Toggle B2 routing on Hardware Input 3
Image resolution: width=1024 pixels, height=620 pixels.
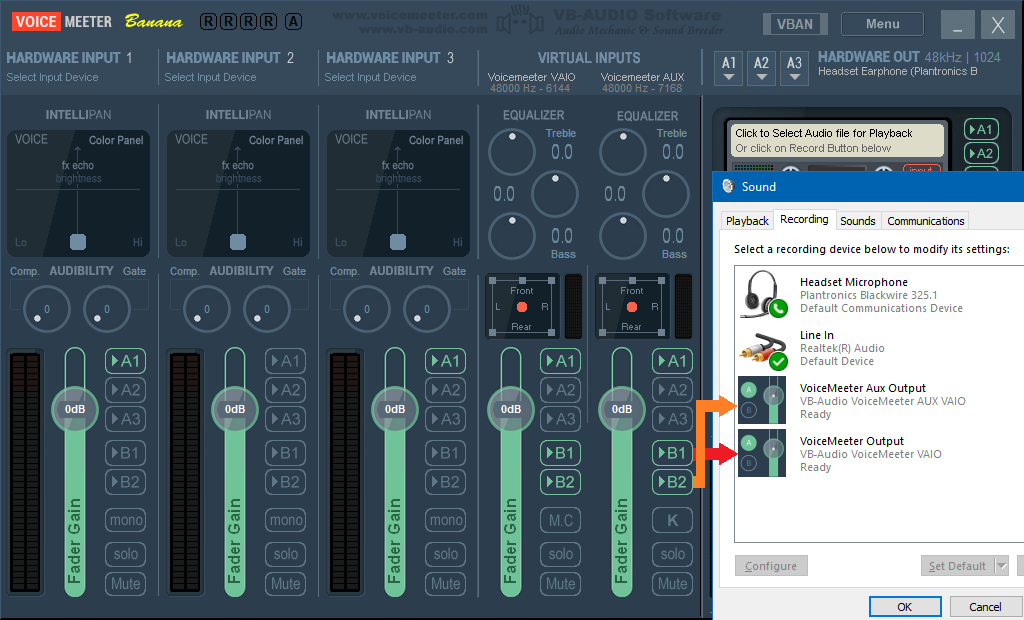[x=445, y=481]
